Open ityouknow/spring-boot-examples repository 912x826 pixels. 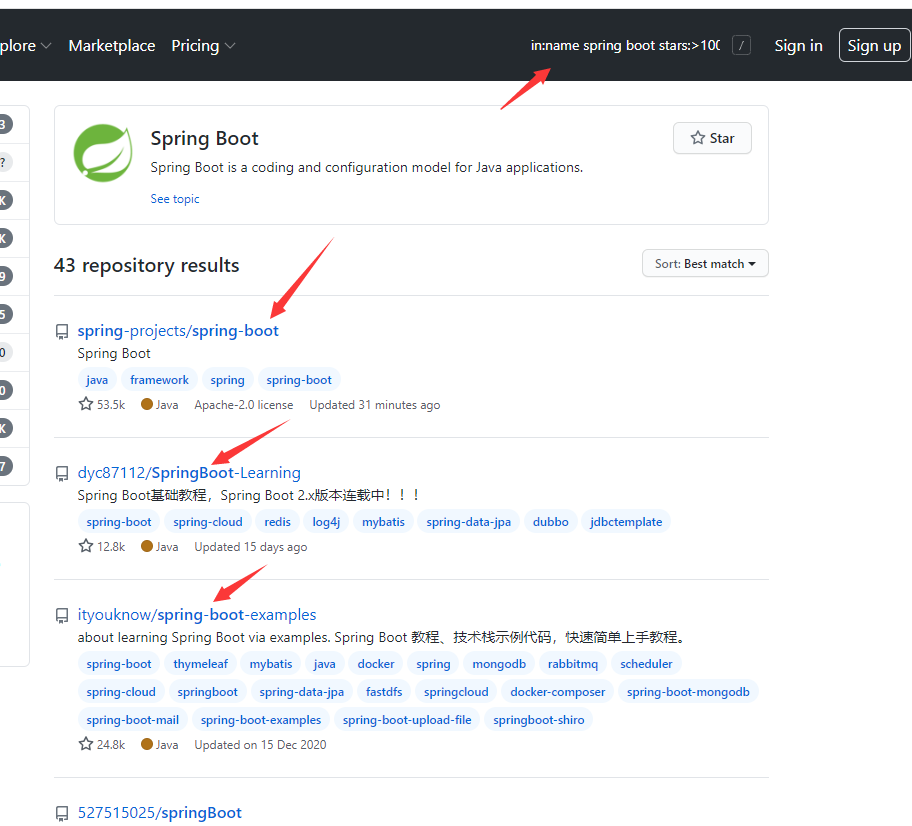click(x=197, y=615)
